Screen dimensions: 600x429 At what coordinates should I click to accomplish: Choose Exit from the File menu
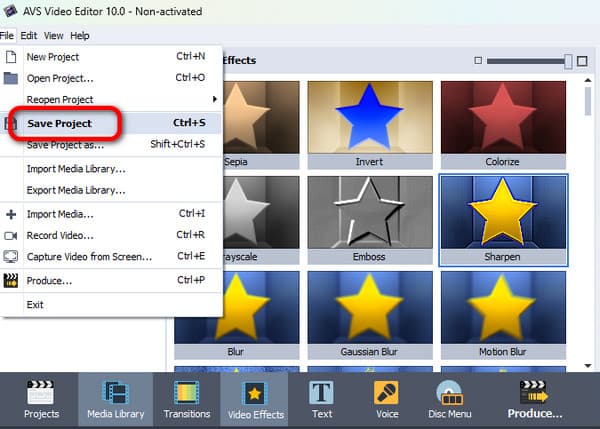coord(111,305)
